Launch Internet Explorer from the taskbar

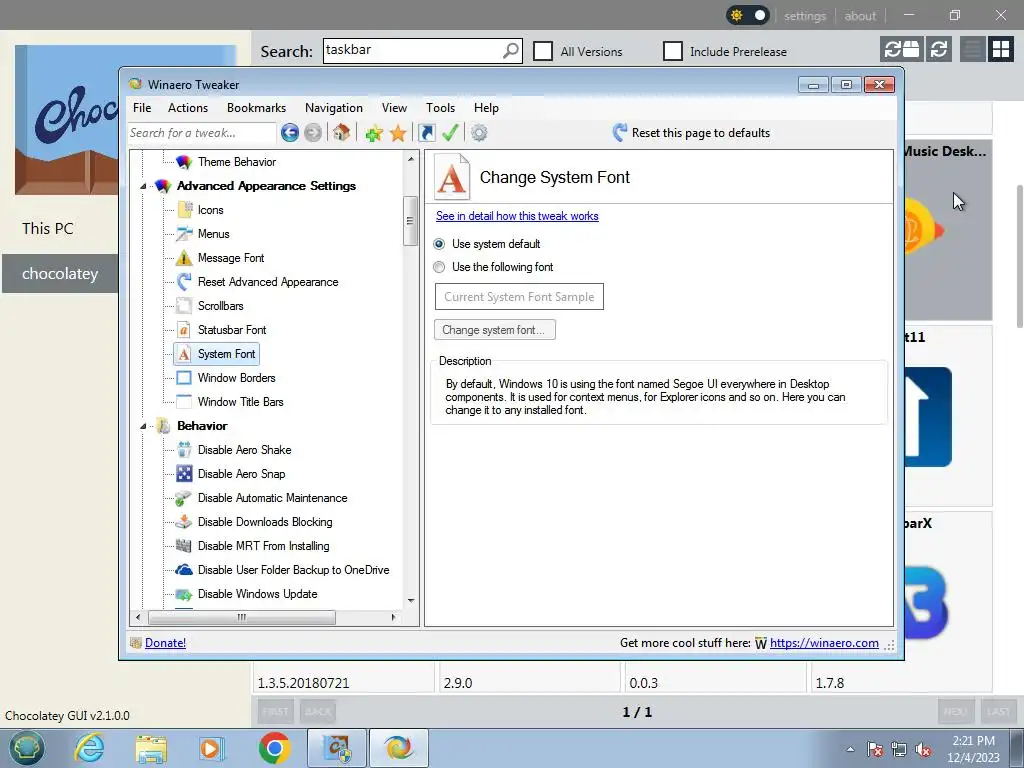pos(88,748)
